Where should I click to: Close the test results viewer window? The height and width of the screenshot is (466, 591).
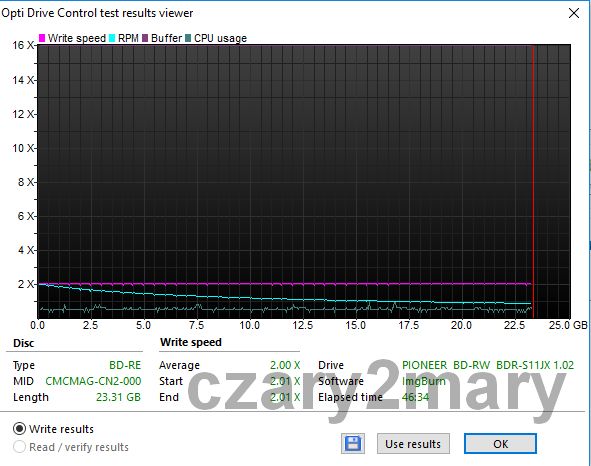[x=574, y=13]
